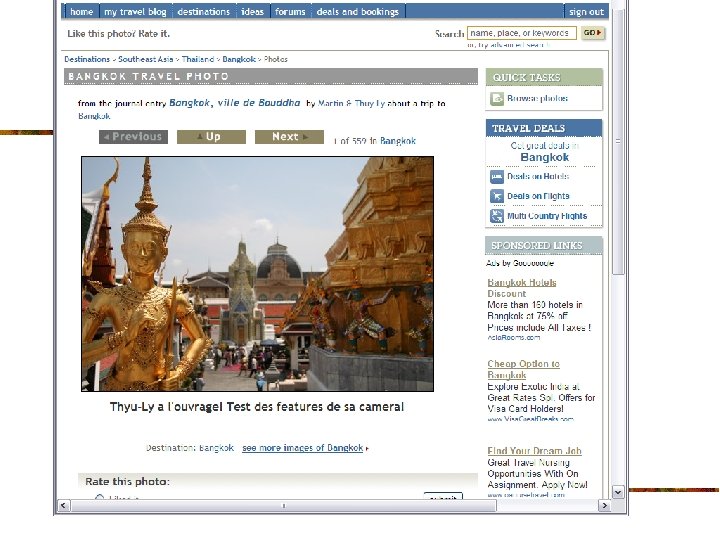
Task: Open Bangkok link beside photo count
Action: coord(398,141)
